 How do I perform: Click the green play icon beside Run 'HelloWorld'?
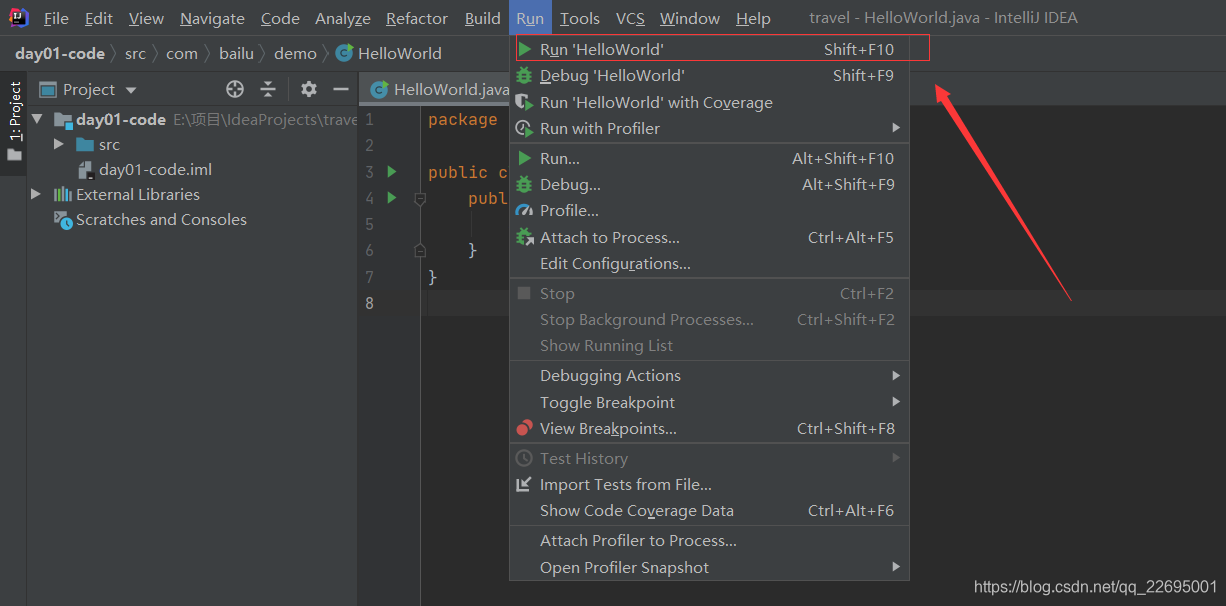(525, 48)
